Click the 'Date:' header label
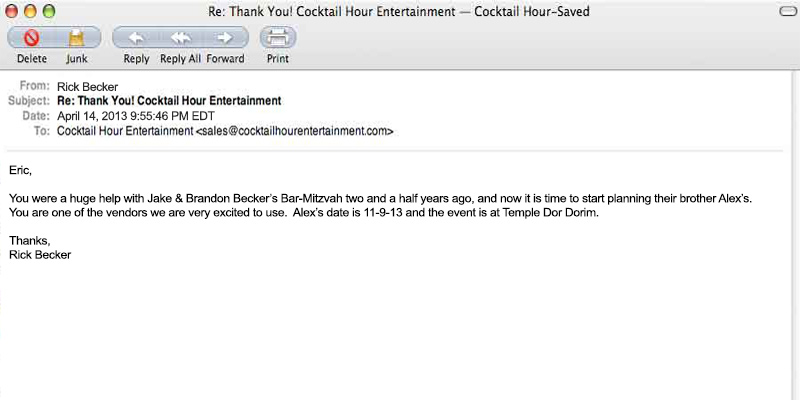 click(36, 116)
